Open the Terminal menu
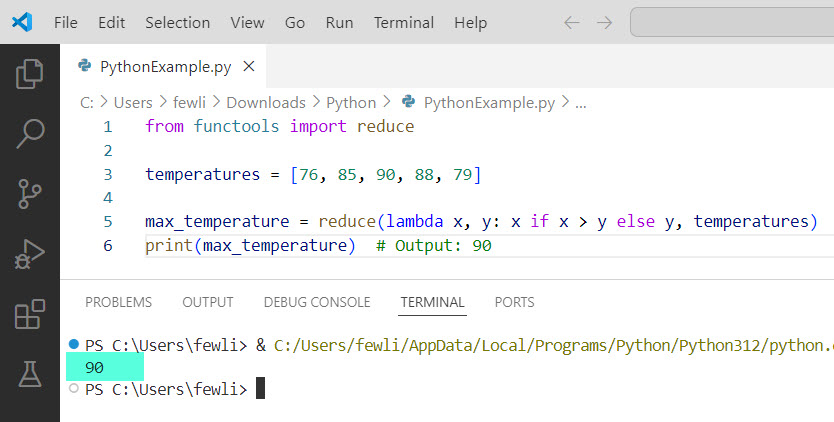 click(x=404, y=23)
